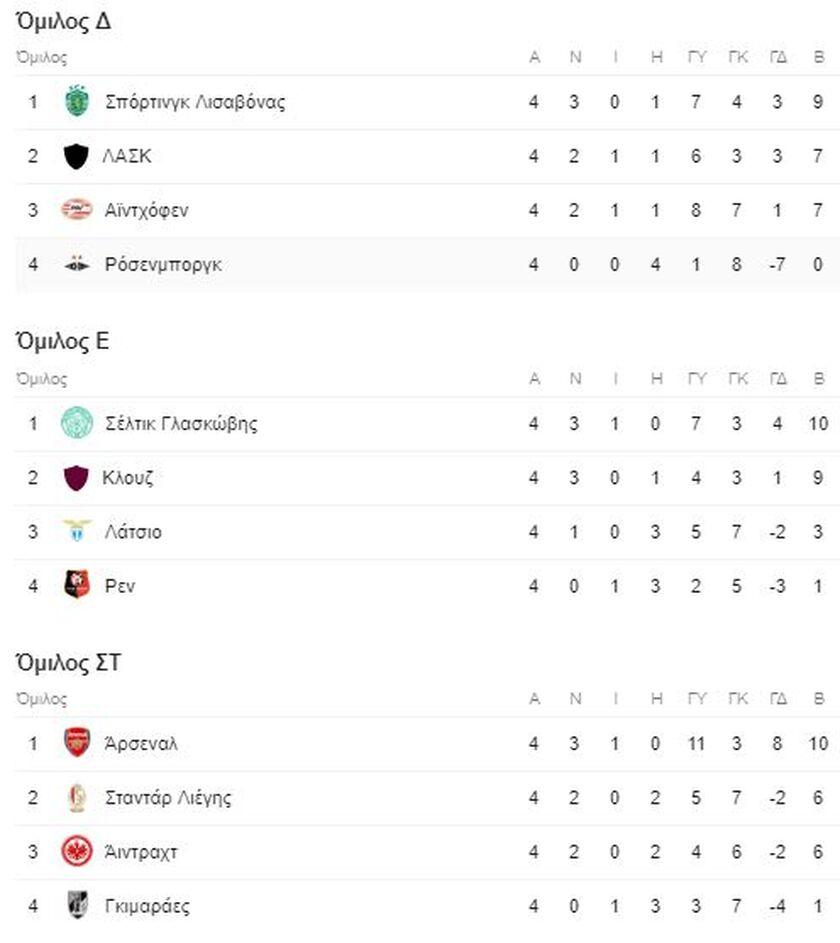Click the Rosenborg (Ρόσενμποργκ) team logo
Screen dimensions: 840x943
coord(76,264)
